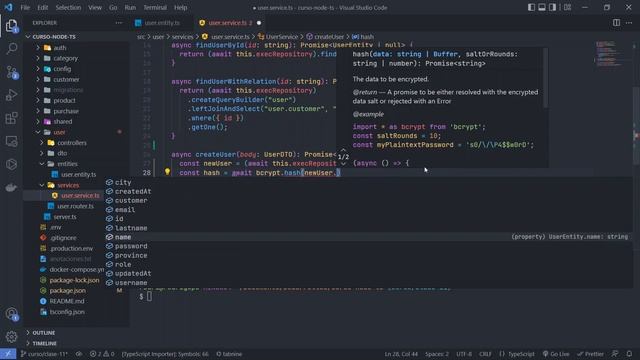Open the Explorer view in activity bar

[x=11, y=26]
